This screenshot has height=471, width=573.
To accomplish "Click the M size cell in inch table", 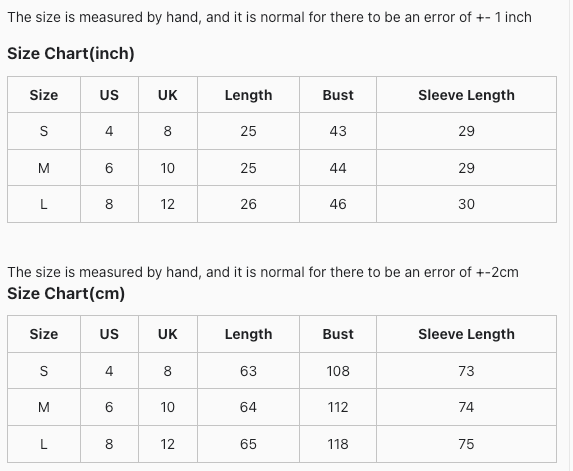I will 44,168.
